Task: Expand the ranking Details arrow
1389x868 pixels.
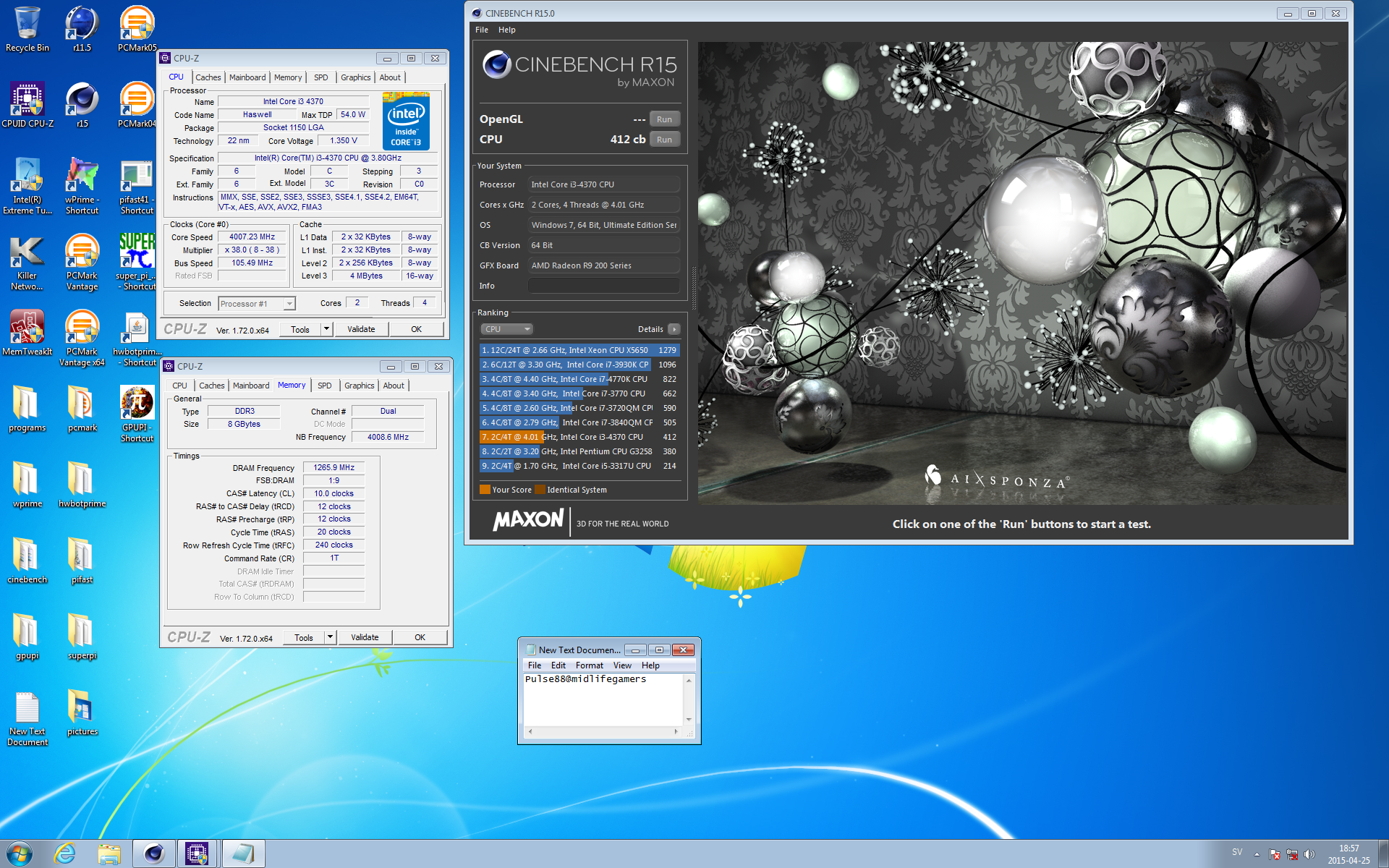Action: click(674, 329)
